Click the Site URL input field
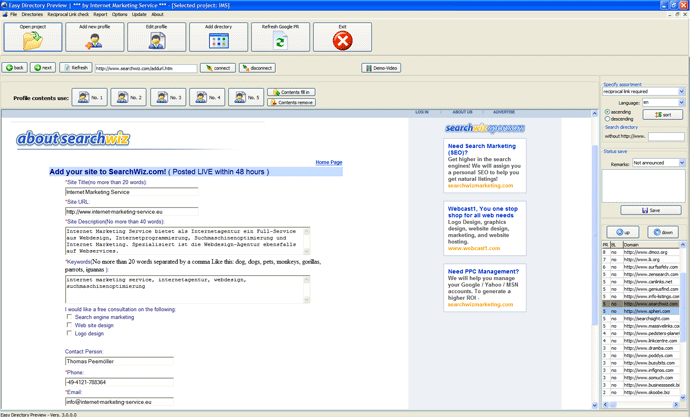Viewport: 690px width, 417px height. click(x=132, y=212)
